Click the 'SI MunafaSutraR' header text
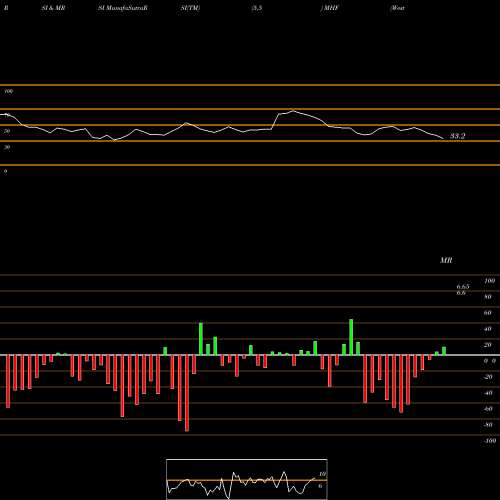Image resolution: width=500 pixels, height=500 pixels. pos(123,8)
